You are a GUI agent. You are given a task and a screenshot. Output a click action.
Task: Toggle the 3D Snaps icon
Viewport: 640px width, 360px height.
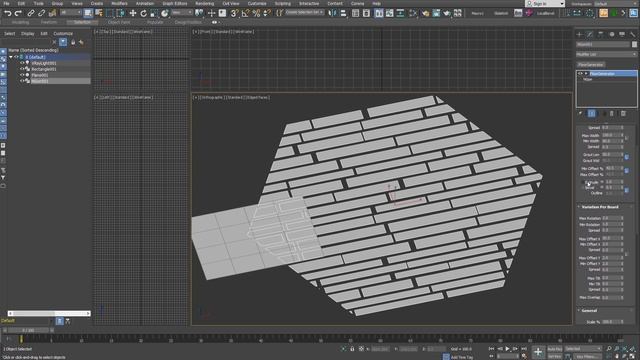tap(234, 13)
